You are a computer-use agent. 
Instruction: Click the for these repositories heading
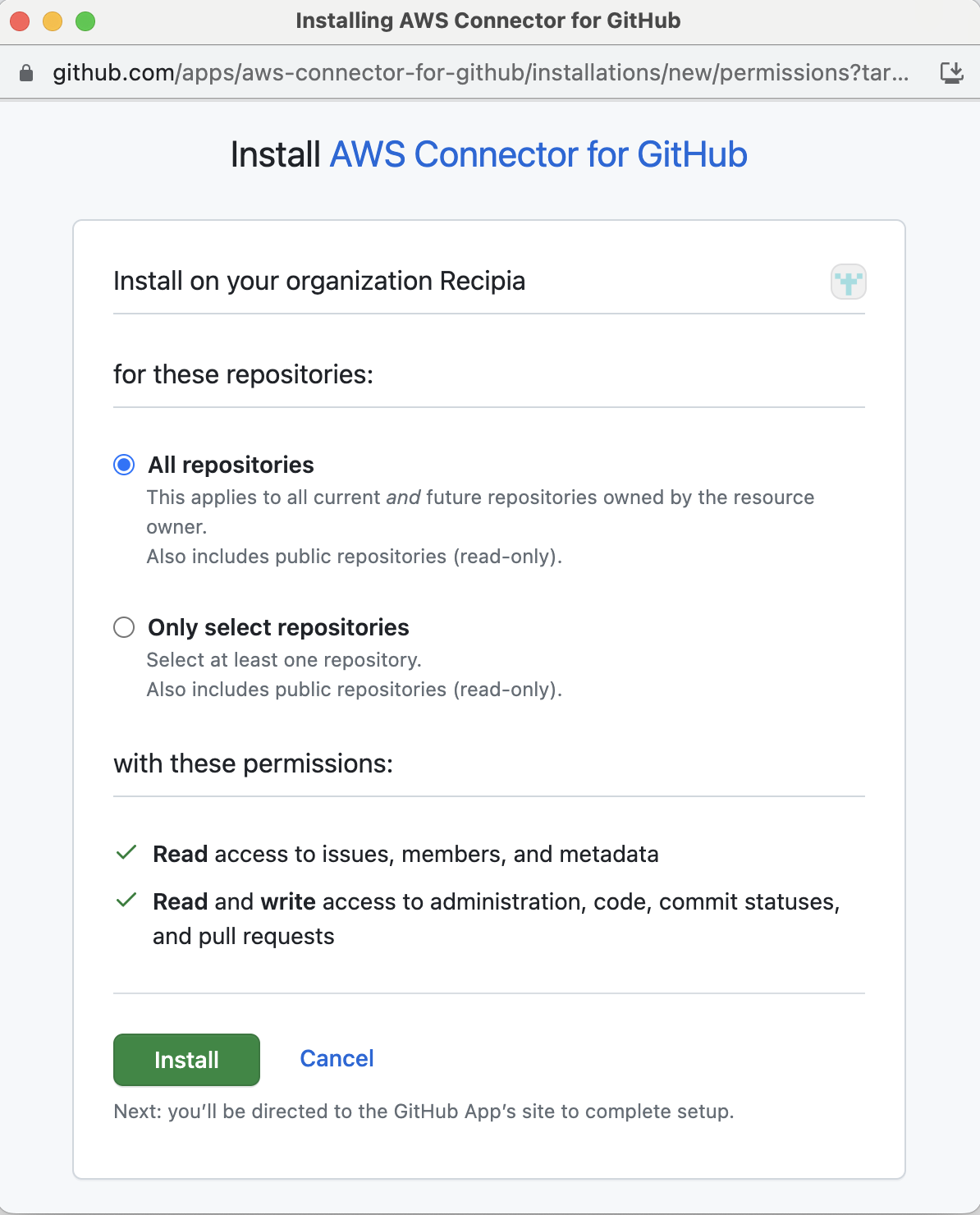coord(244,374)
